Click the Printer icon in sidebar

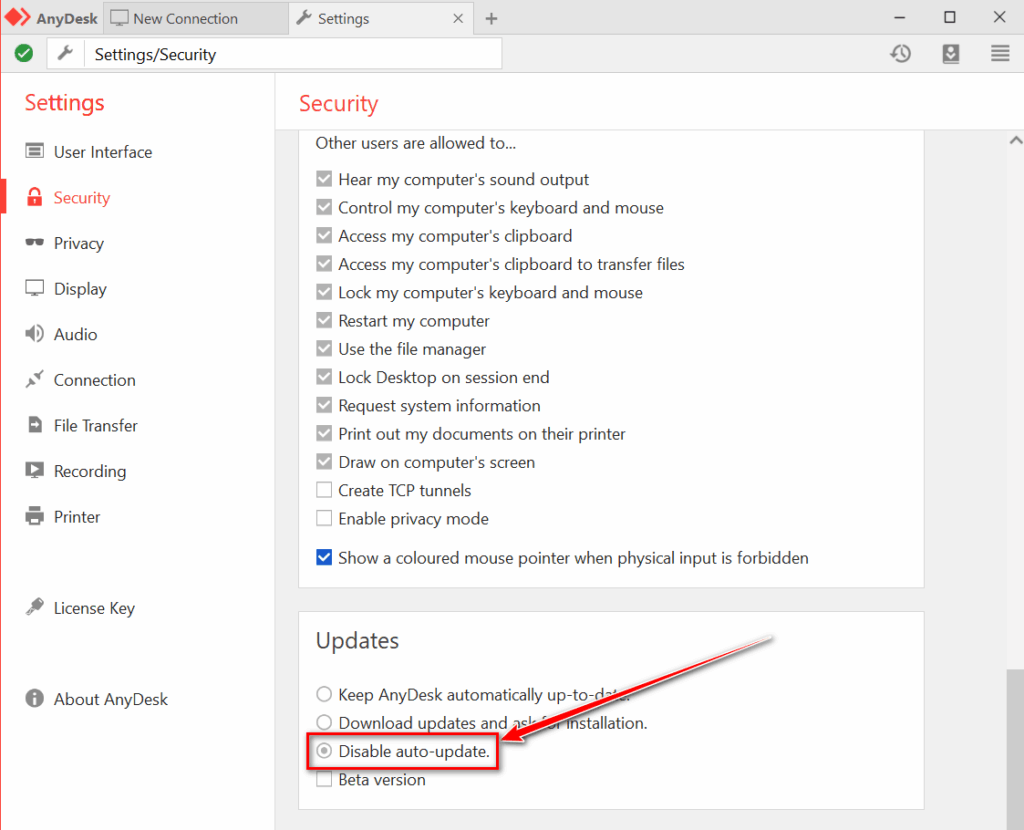pyautogui.click(x=35, y=517)
